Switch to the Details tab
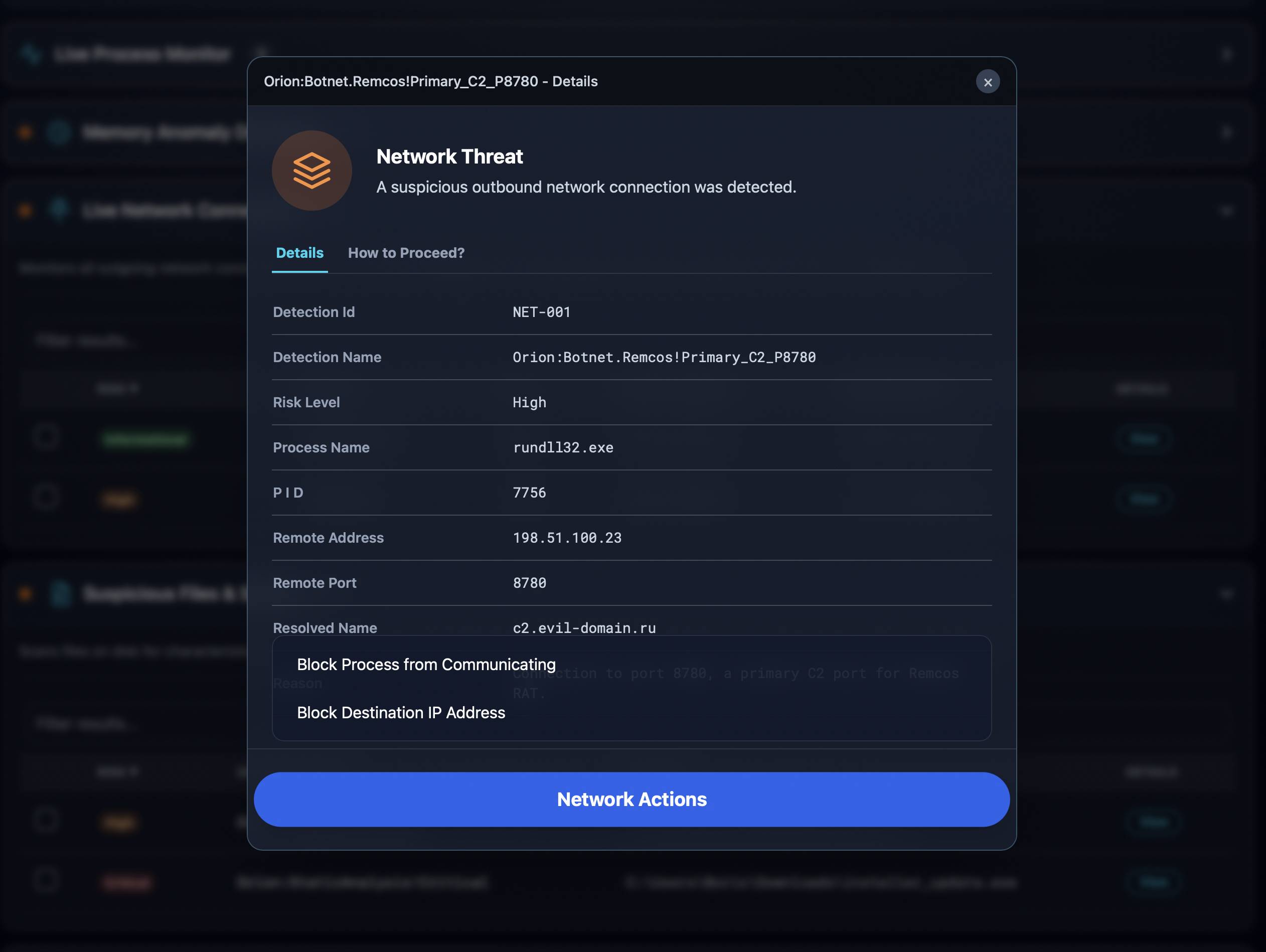Screen dimensions: 1266x952 pos(299,253)
